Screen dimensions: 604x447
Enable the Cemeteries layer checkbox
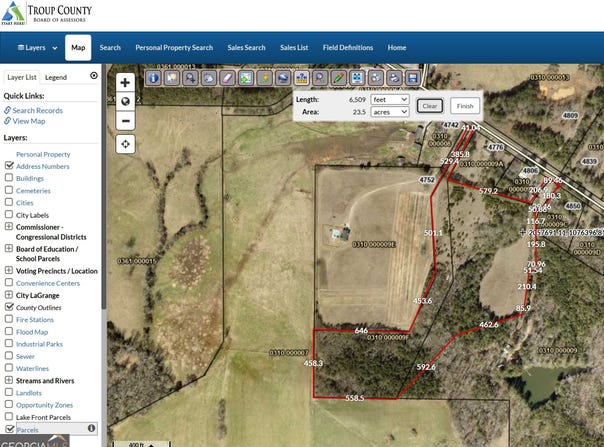pos(9,190)
